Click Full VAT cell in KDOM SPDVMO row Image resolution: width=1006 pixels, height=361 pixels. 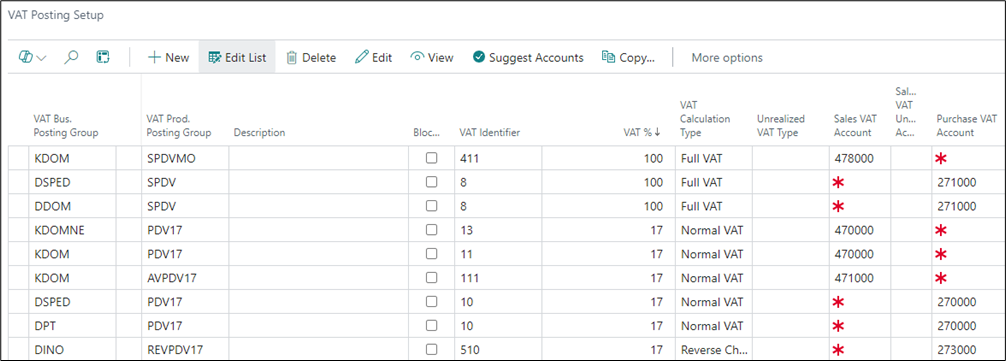pos(713,158)
